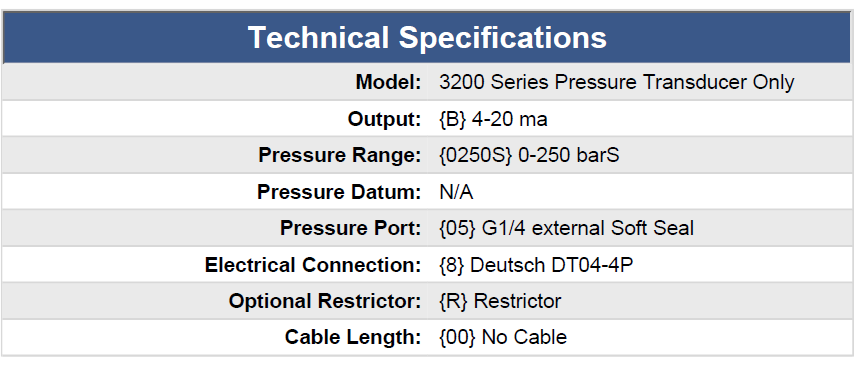
Task: Click the {R} Restrictor value
Action: pos(500,301)
